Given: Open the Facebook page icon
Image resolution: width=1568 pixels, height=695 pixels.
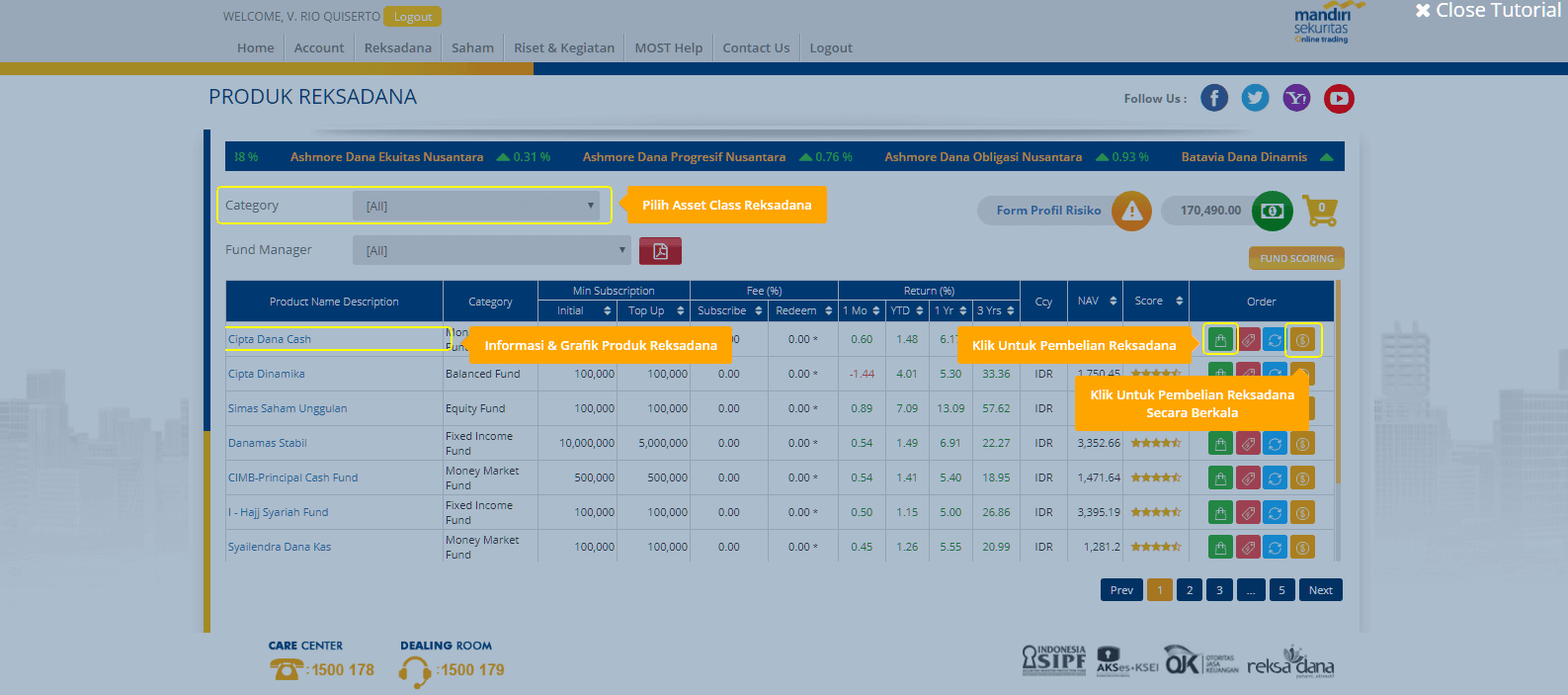Looking at the screenshot, I should pos(1214,98).
